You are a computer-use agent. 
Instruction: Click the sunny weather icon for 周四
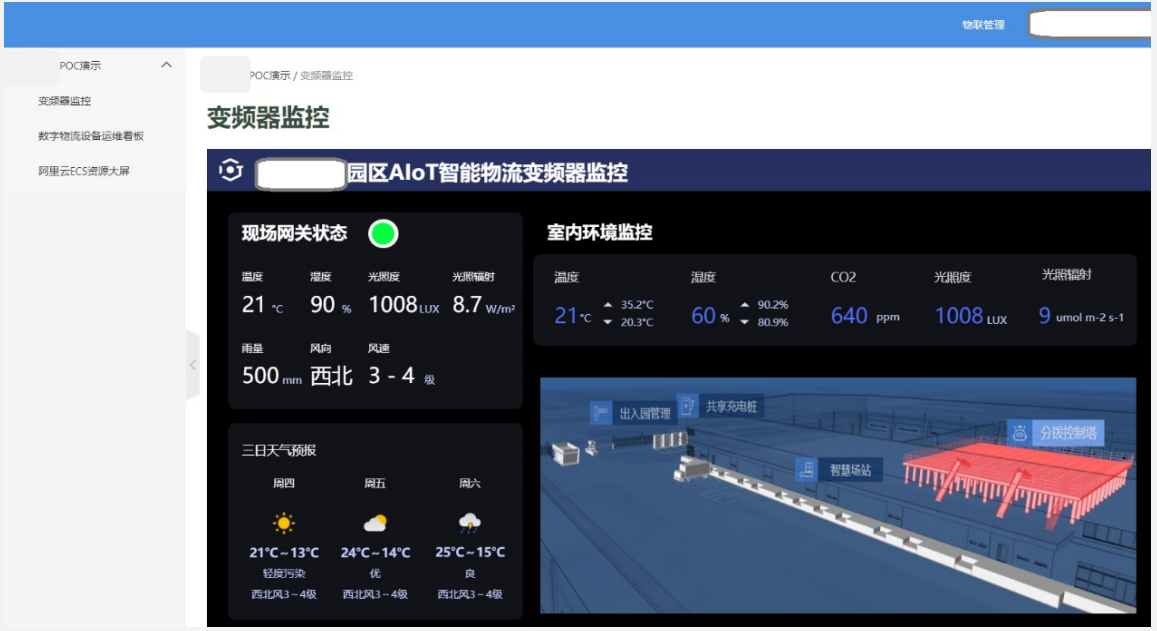(284, 523)
